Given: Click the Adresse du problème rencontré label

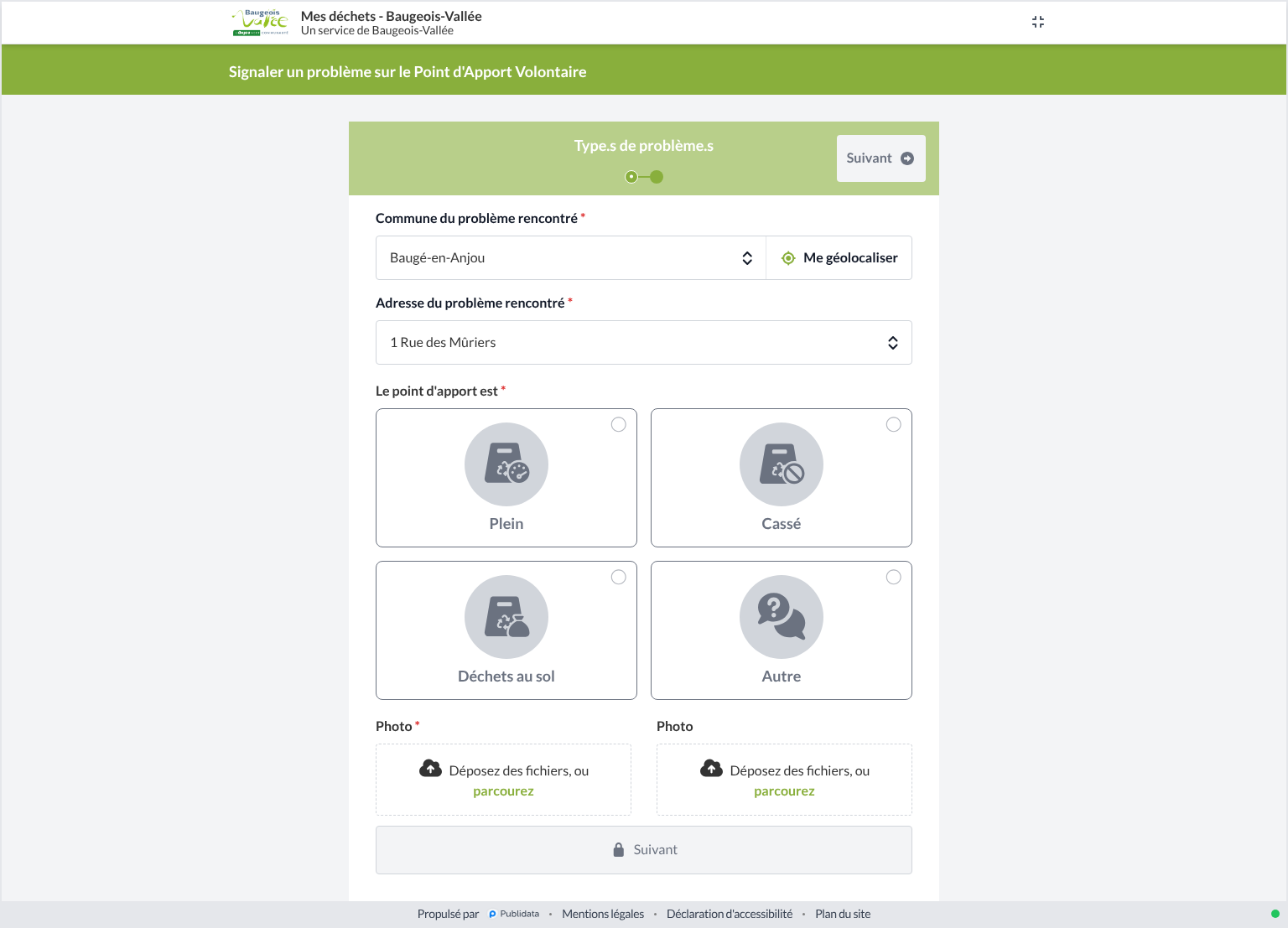Looking at the screenshot, I should coord(470,303).
